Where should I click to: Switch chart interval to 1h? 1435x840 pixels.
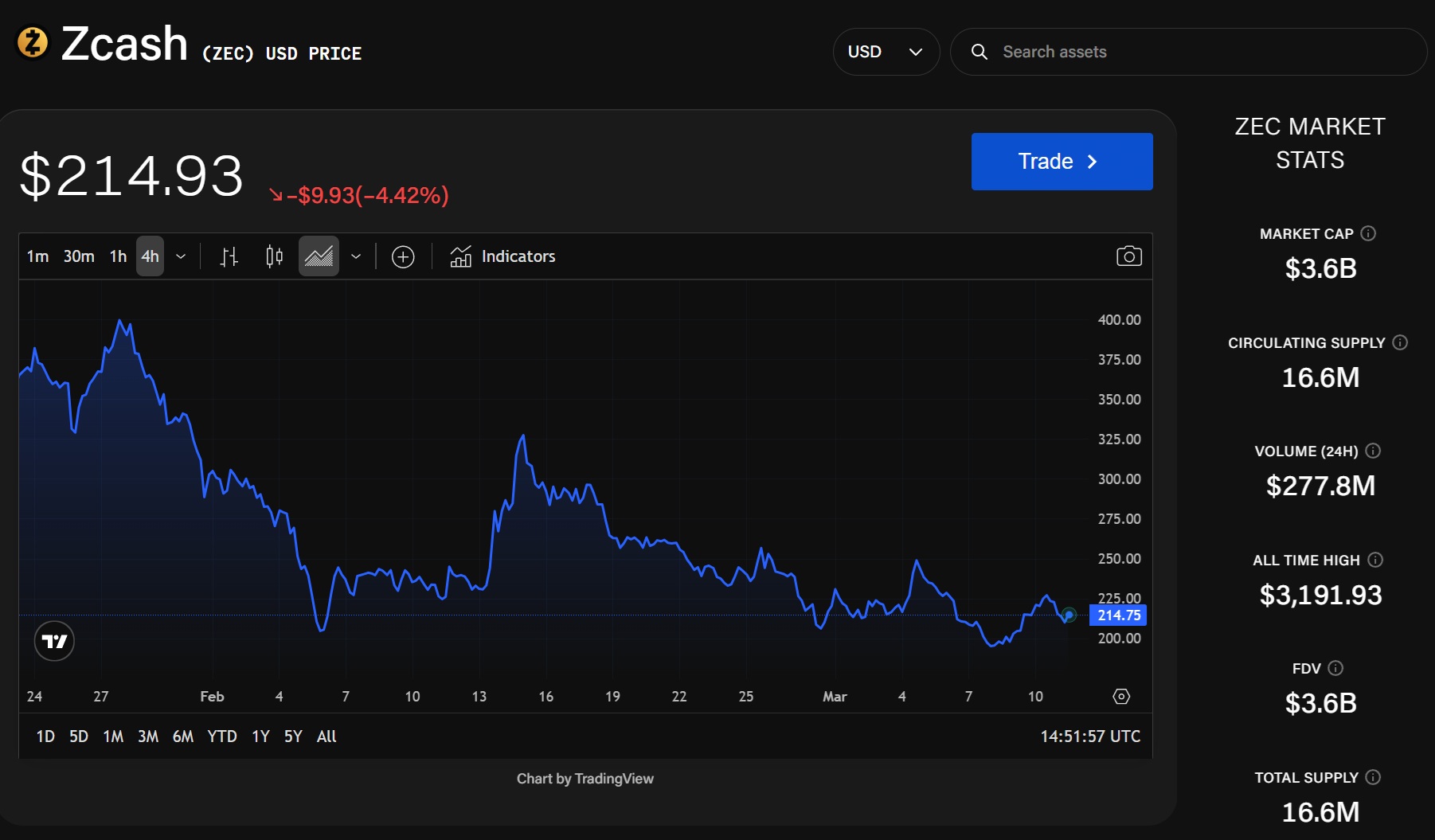click(118, 256)
